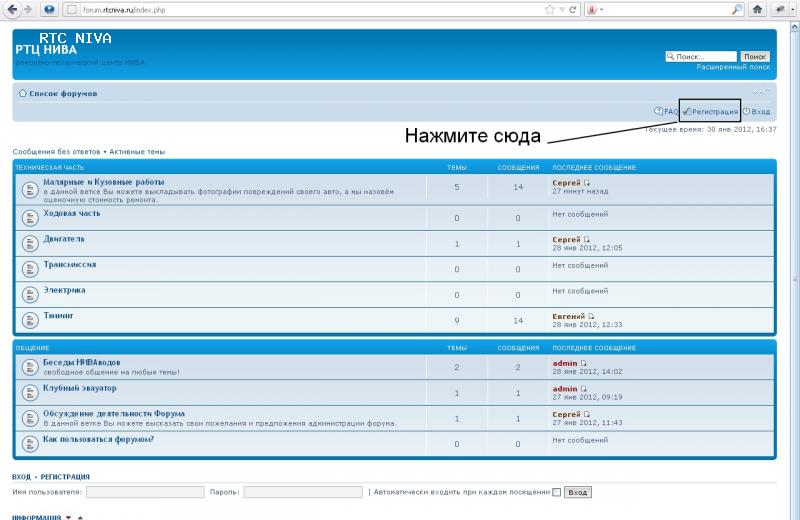800x520 pixels.
Task: Click the forum icon for Малярные и Кузовные работы
Action: point(30,190)
